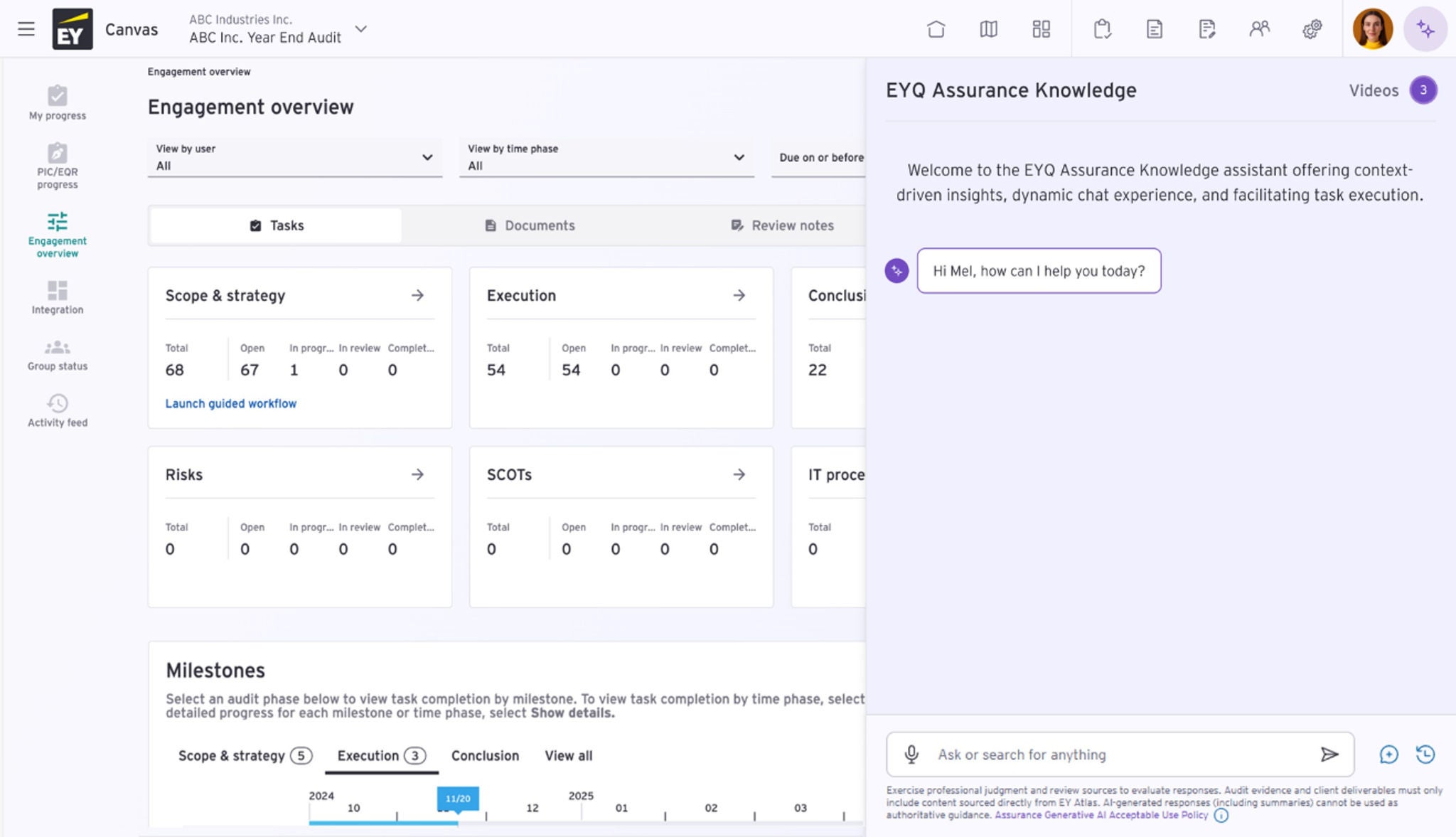This screenshot has width=1456, height=837.
Task: Open Activity feed in left sidebar
Action: click(x=58, y=411)
